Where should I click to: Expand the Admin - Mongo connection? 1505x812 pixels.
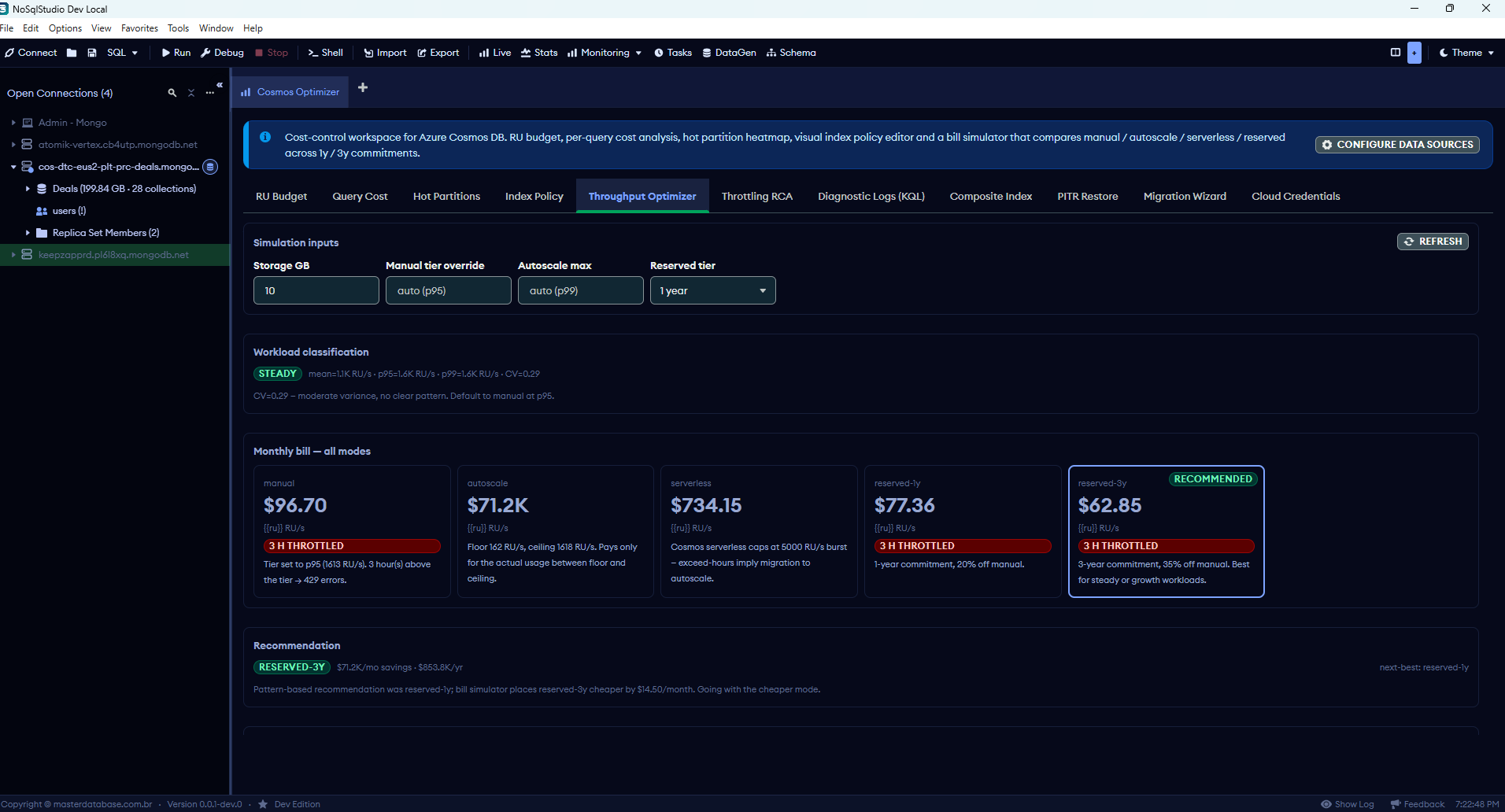(x=13, y=123)
